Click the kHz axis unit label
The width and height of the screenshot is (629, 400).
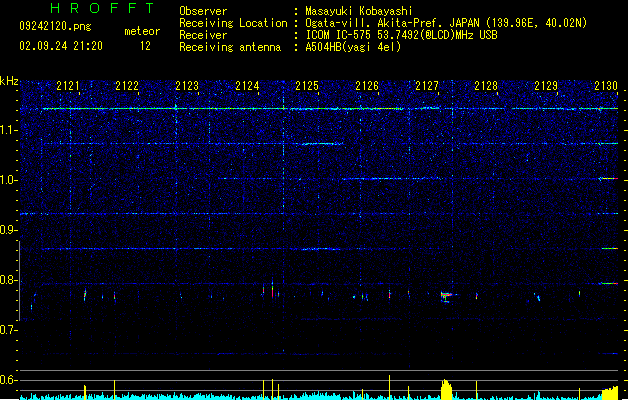(9, 81)
